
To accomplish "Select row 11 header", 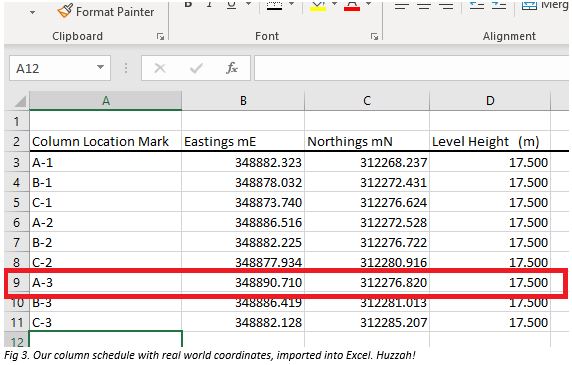I will point(17,322).
